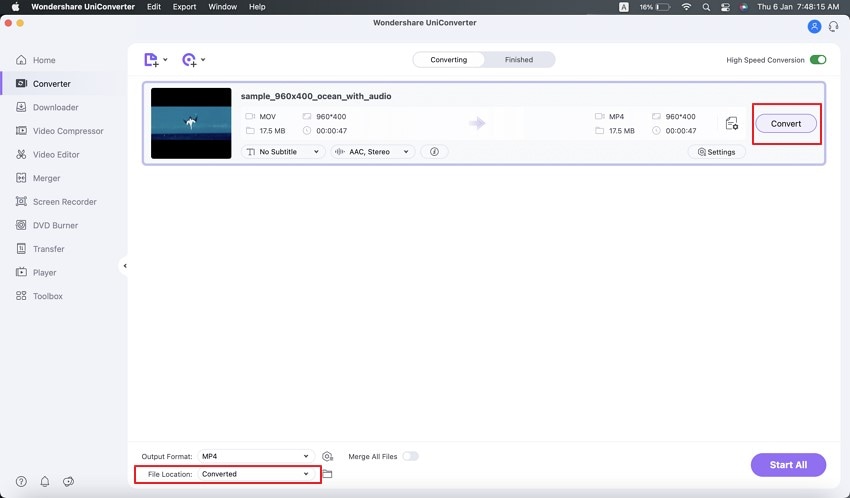Click the Start All button

coord(788,465)
